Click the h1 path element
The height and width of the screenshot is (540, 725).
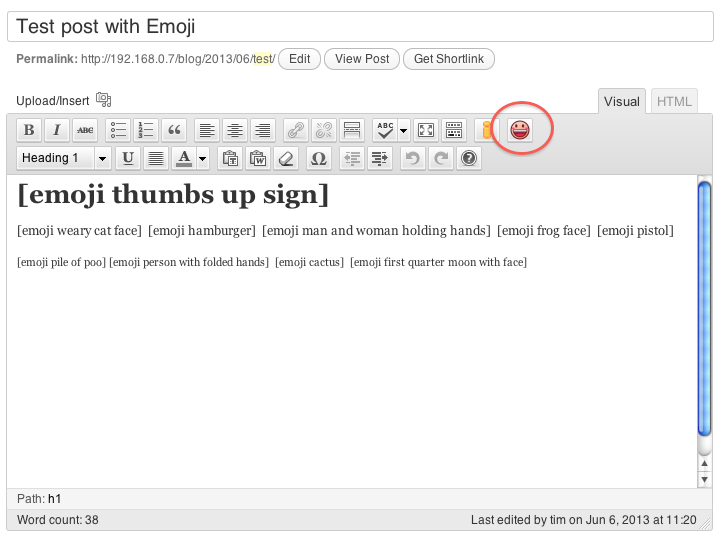coord(55,499)
